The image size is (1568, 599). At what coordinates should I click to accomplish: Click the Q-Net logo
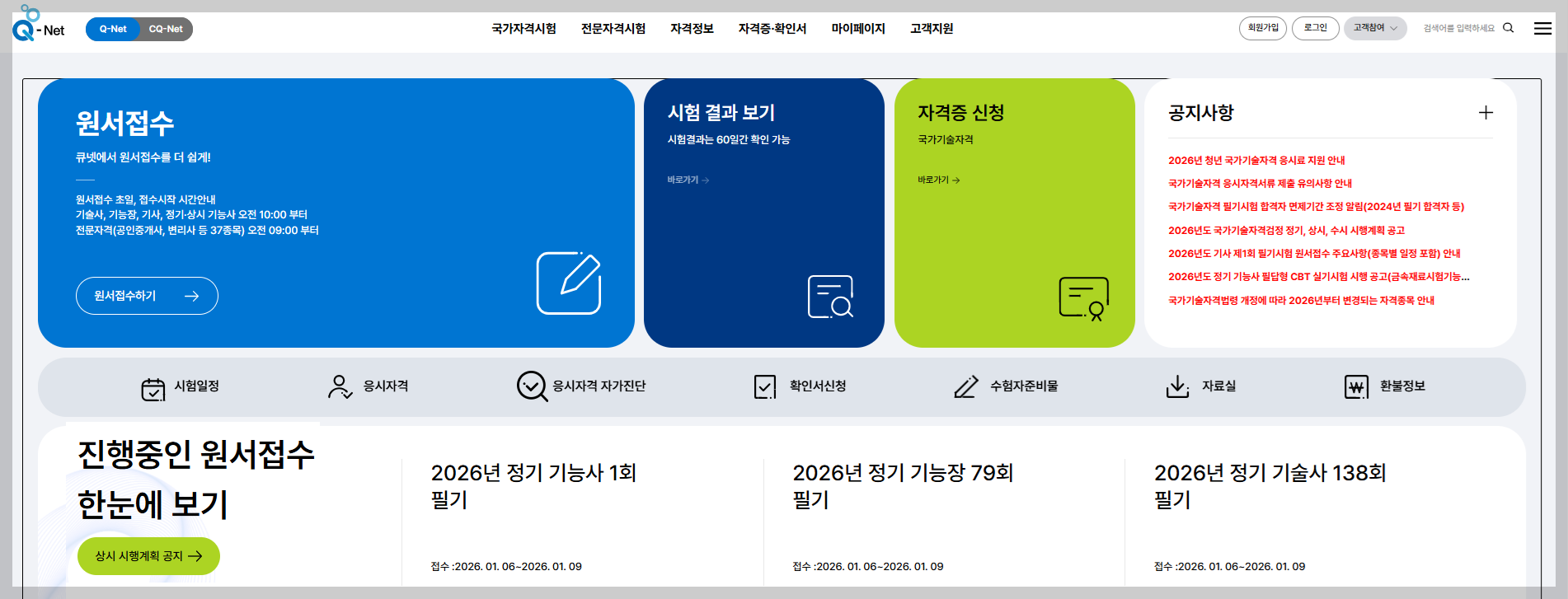click(x=39, y=24)
